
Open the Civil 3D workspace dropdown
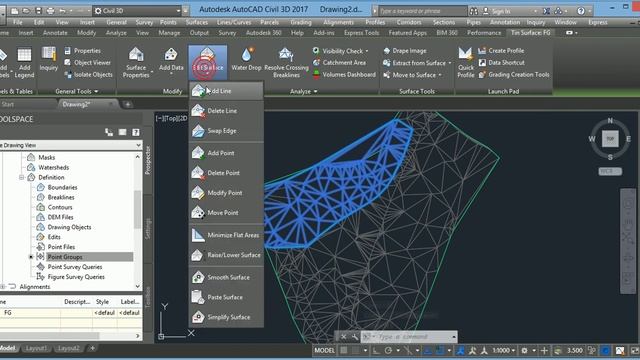(138, 11)
